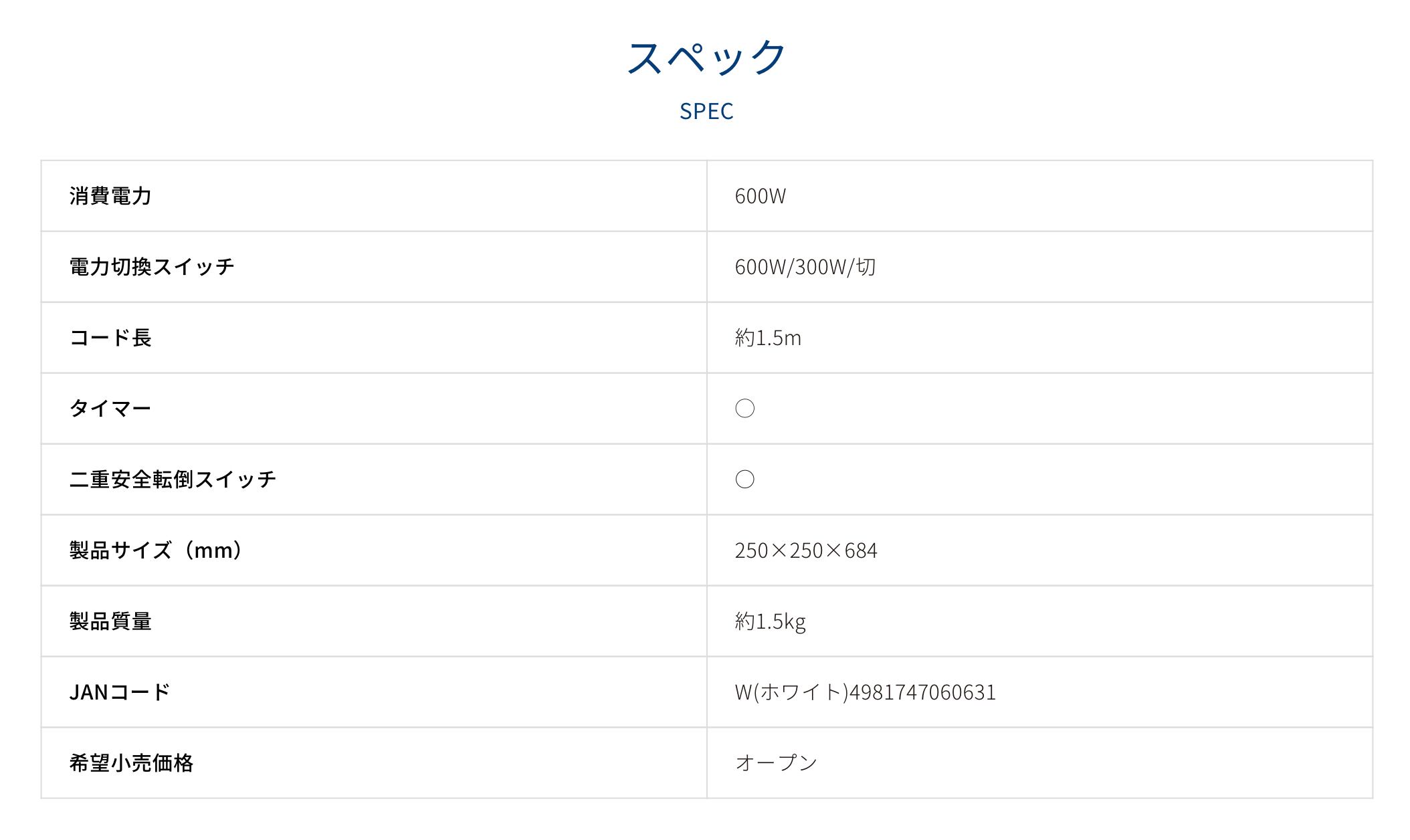Click the circle mark in the タイマー row

744,409
